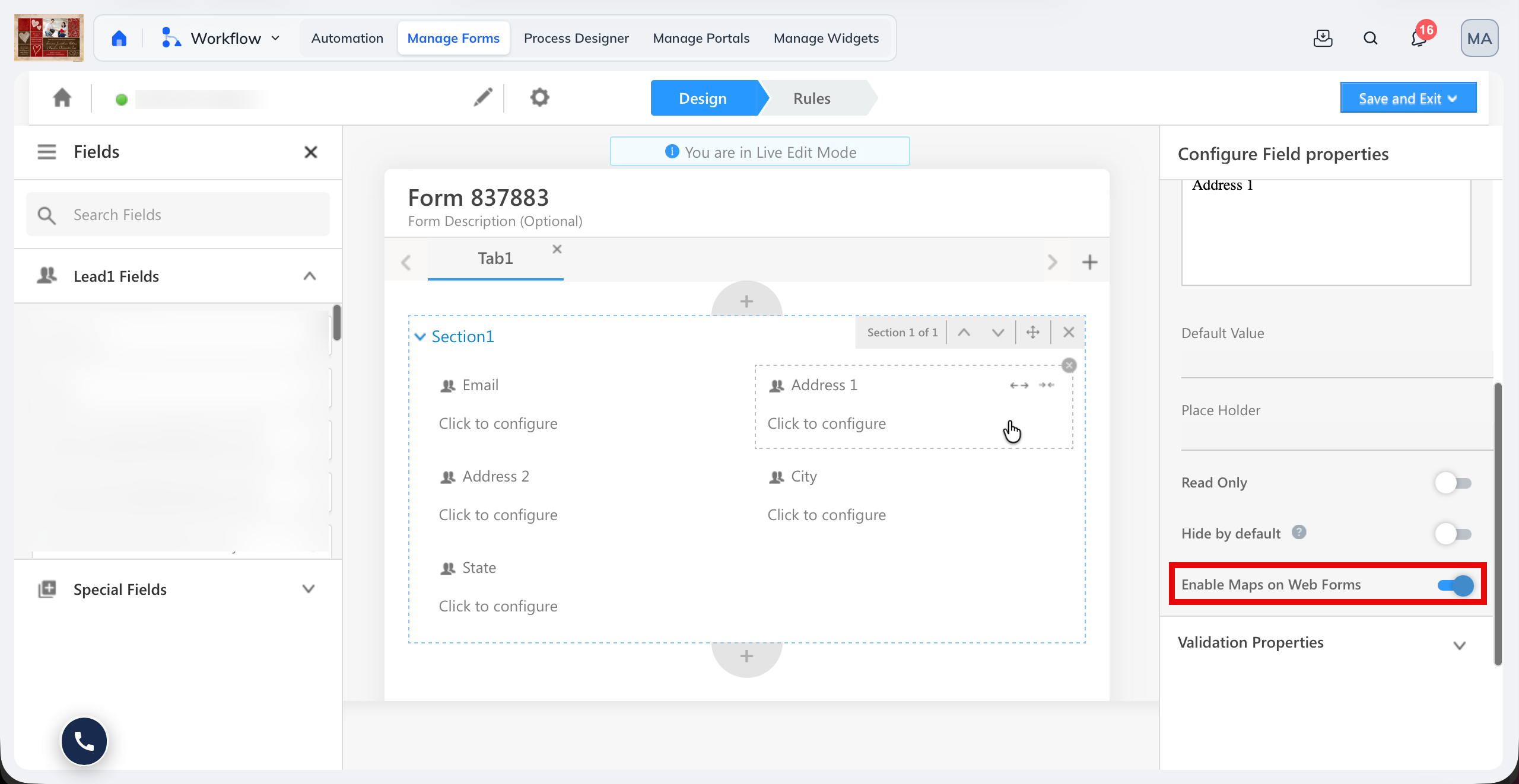Click the gray form home icon
This screenshot has height=784, width=1519.
point(62,98)
